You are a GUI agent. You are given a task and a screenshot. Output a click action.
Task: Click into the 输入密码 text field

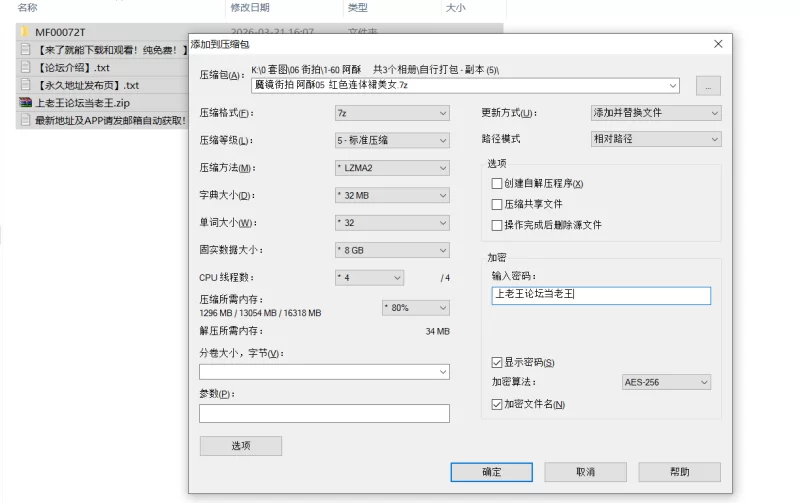(x=600, y=295)
